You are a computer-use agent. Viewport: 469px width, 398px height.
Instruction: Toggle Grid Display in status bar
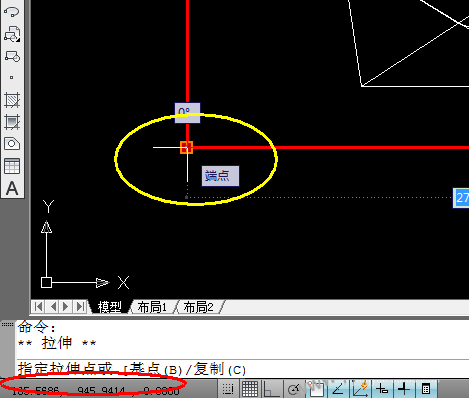coord(250,389)
